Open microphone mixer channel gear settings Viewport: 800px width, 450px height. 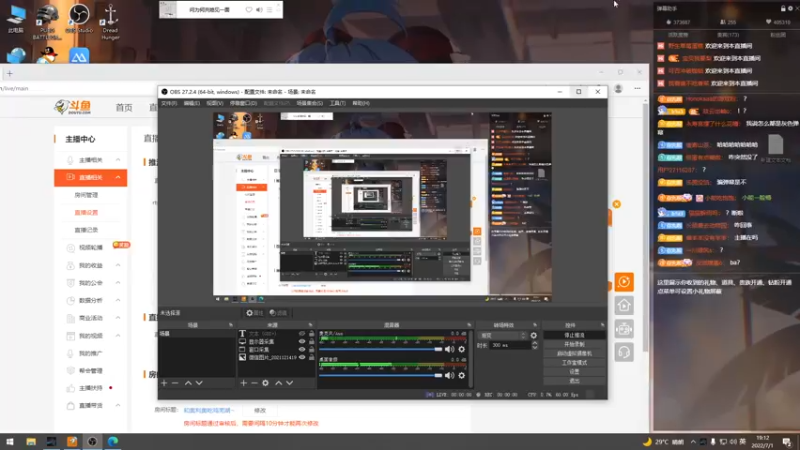click(462, 349)
